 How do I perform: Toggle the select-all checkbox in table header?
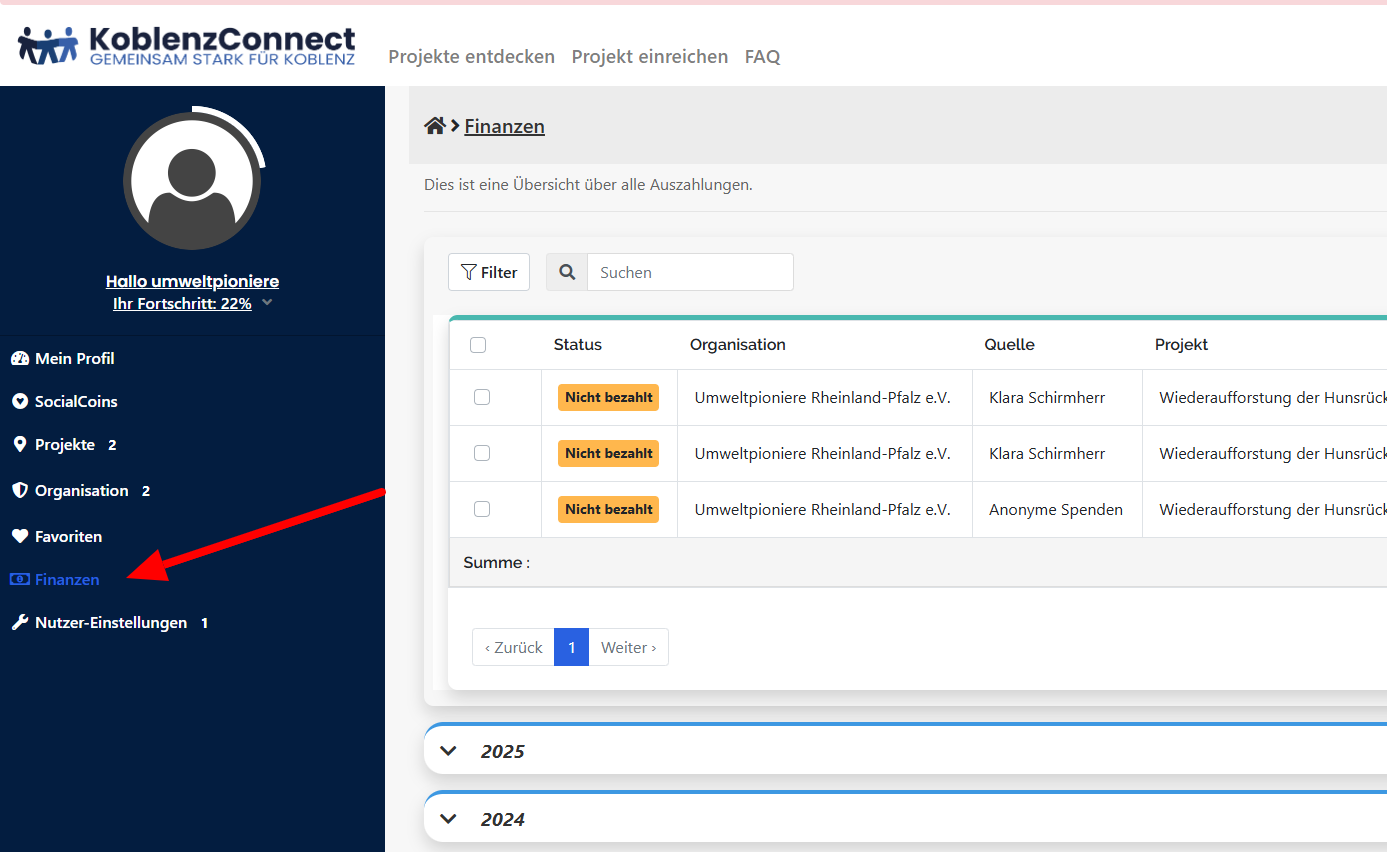478,345
